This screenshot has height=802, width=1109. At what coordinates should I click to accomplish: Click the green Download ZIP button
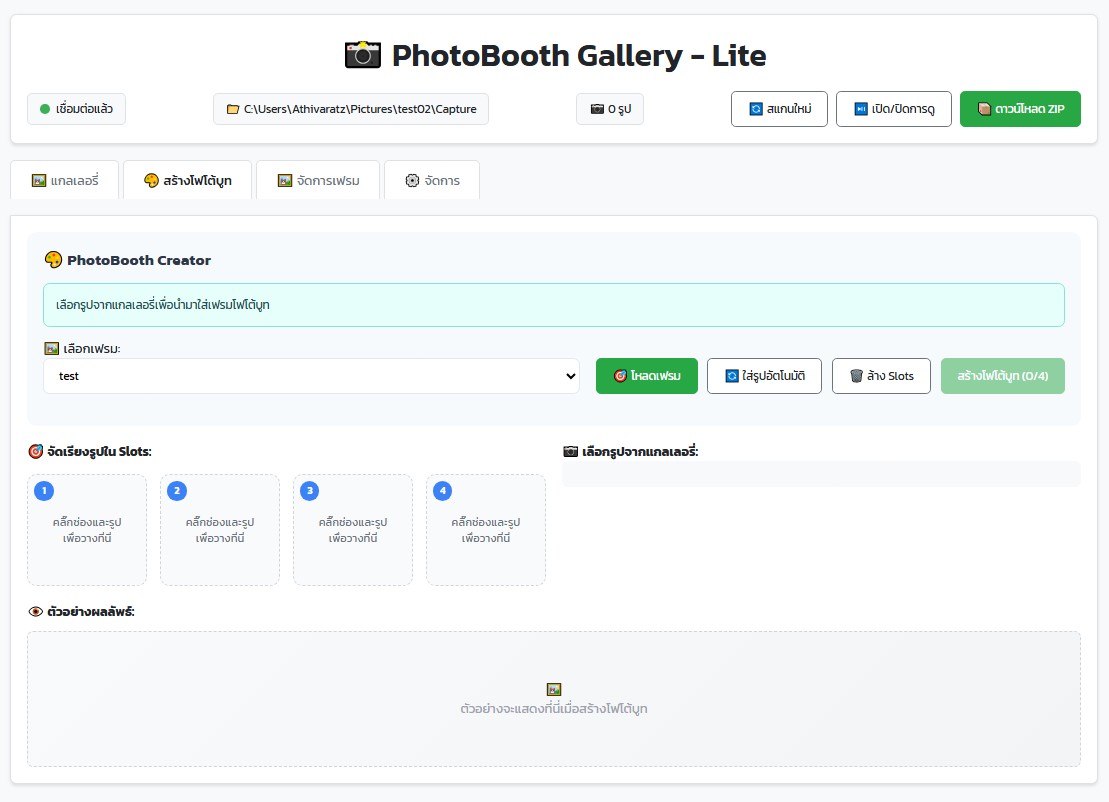pos(1020,109)
